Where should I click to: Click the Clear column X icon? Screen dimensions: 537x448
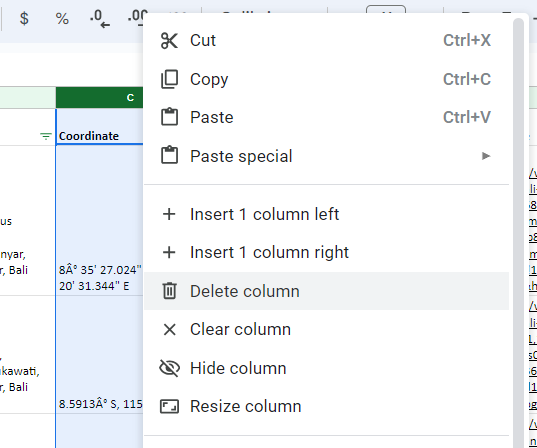[169, 329]
